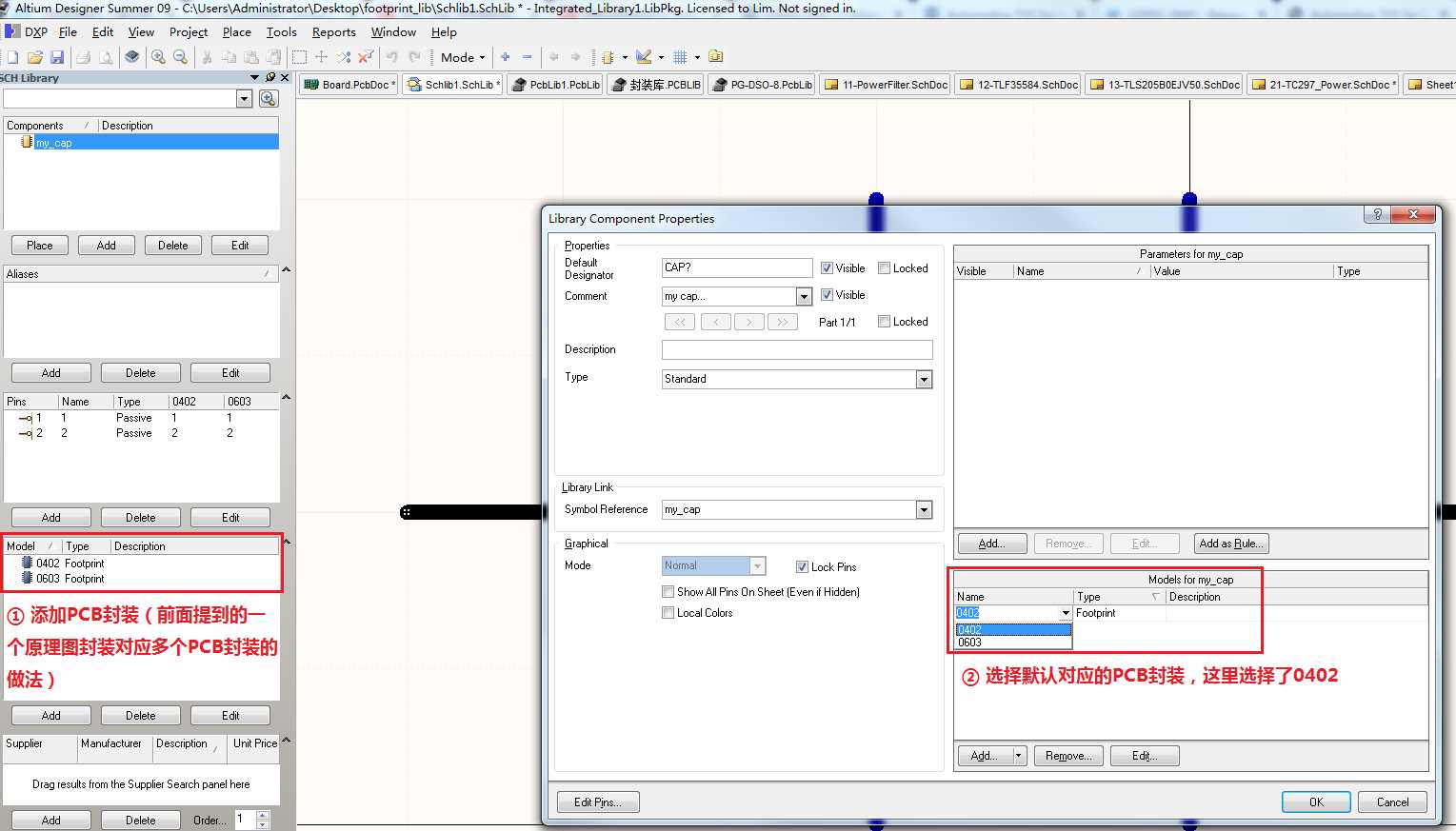Toggle Visible checkbox for Default Designator
The image size is (1456, 831).
coord(827,268)
